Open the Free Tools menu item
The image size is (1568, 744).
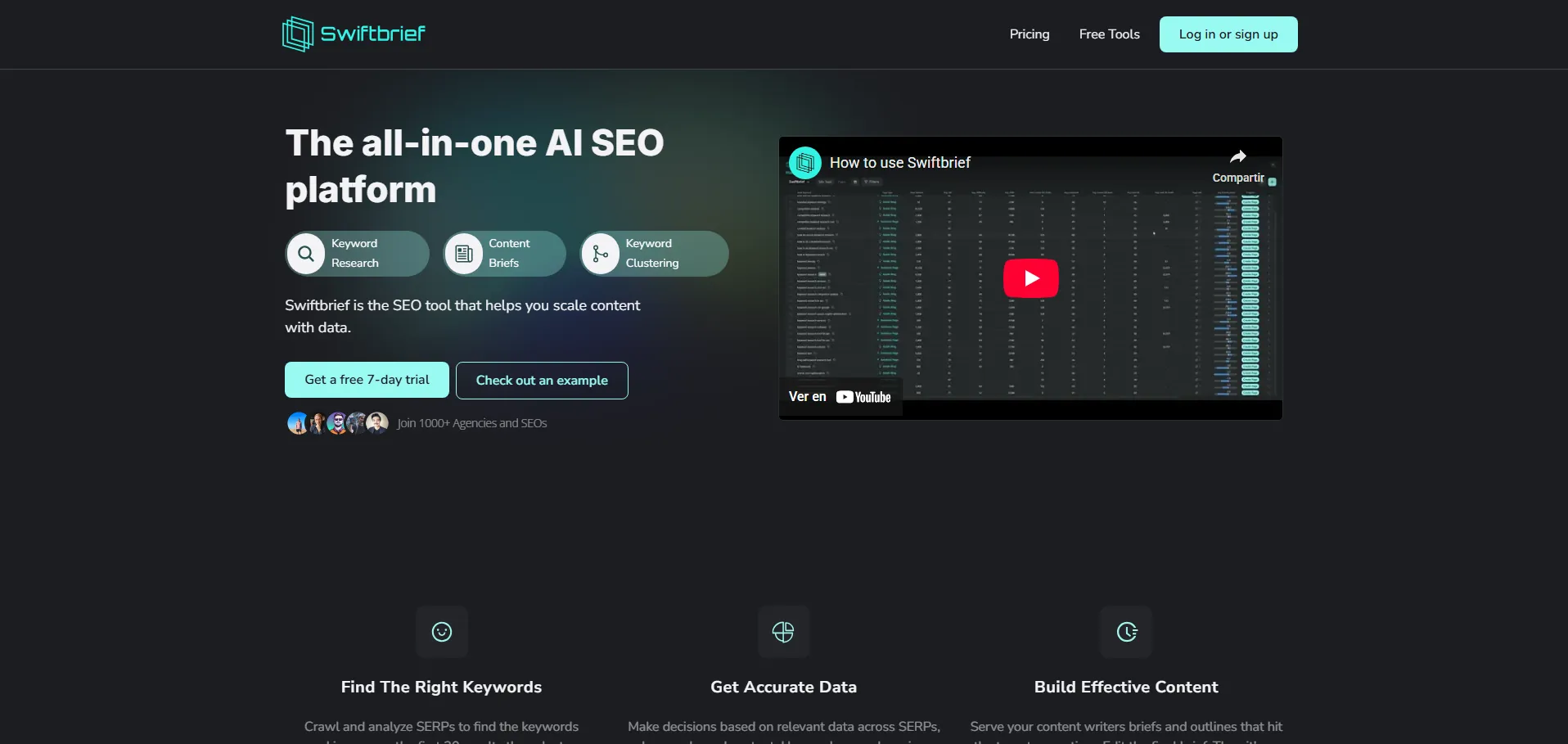click(1109, 34)
